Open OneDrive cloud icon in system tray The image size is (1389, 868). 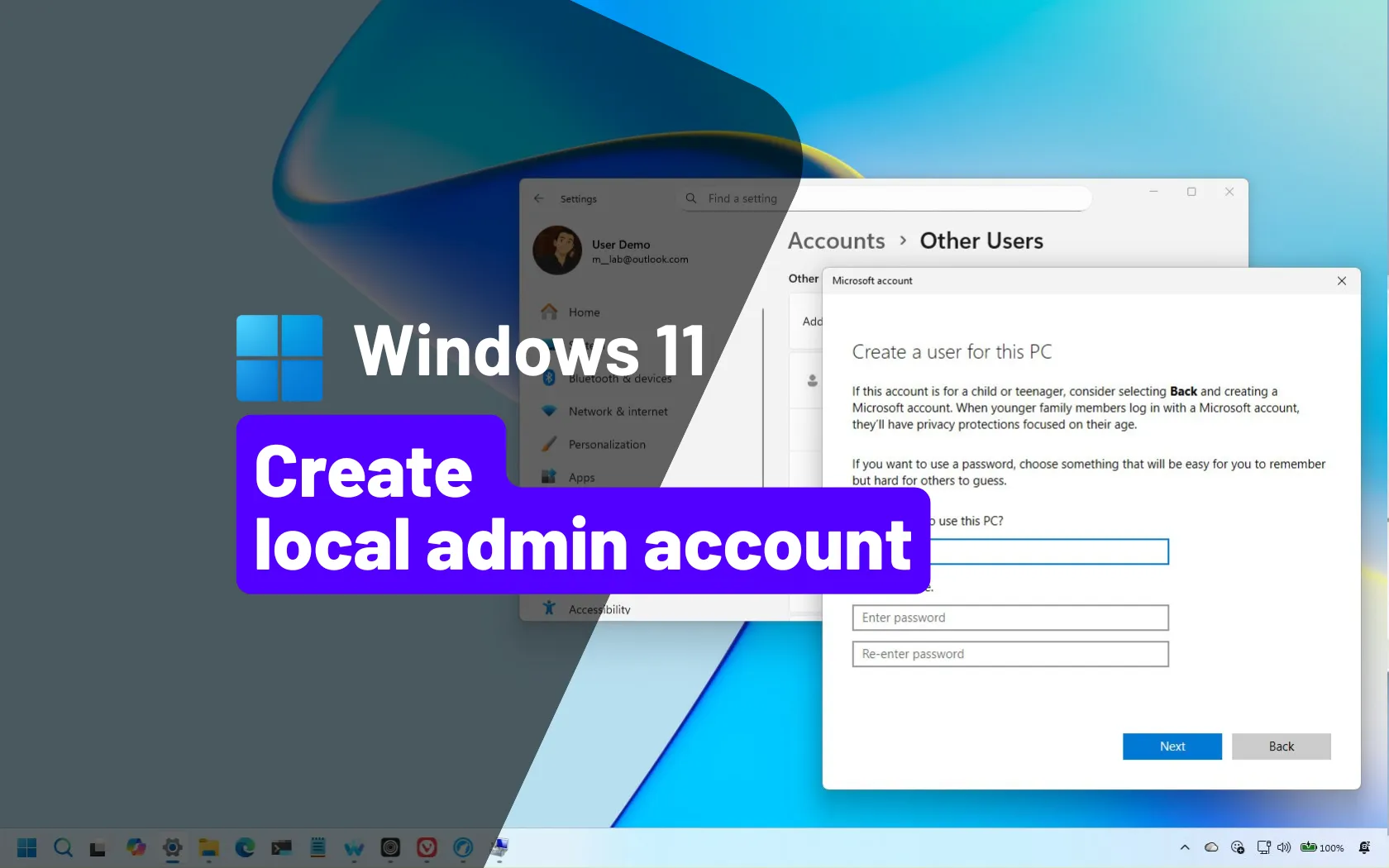[1211, 847]
